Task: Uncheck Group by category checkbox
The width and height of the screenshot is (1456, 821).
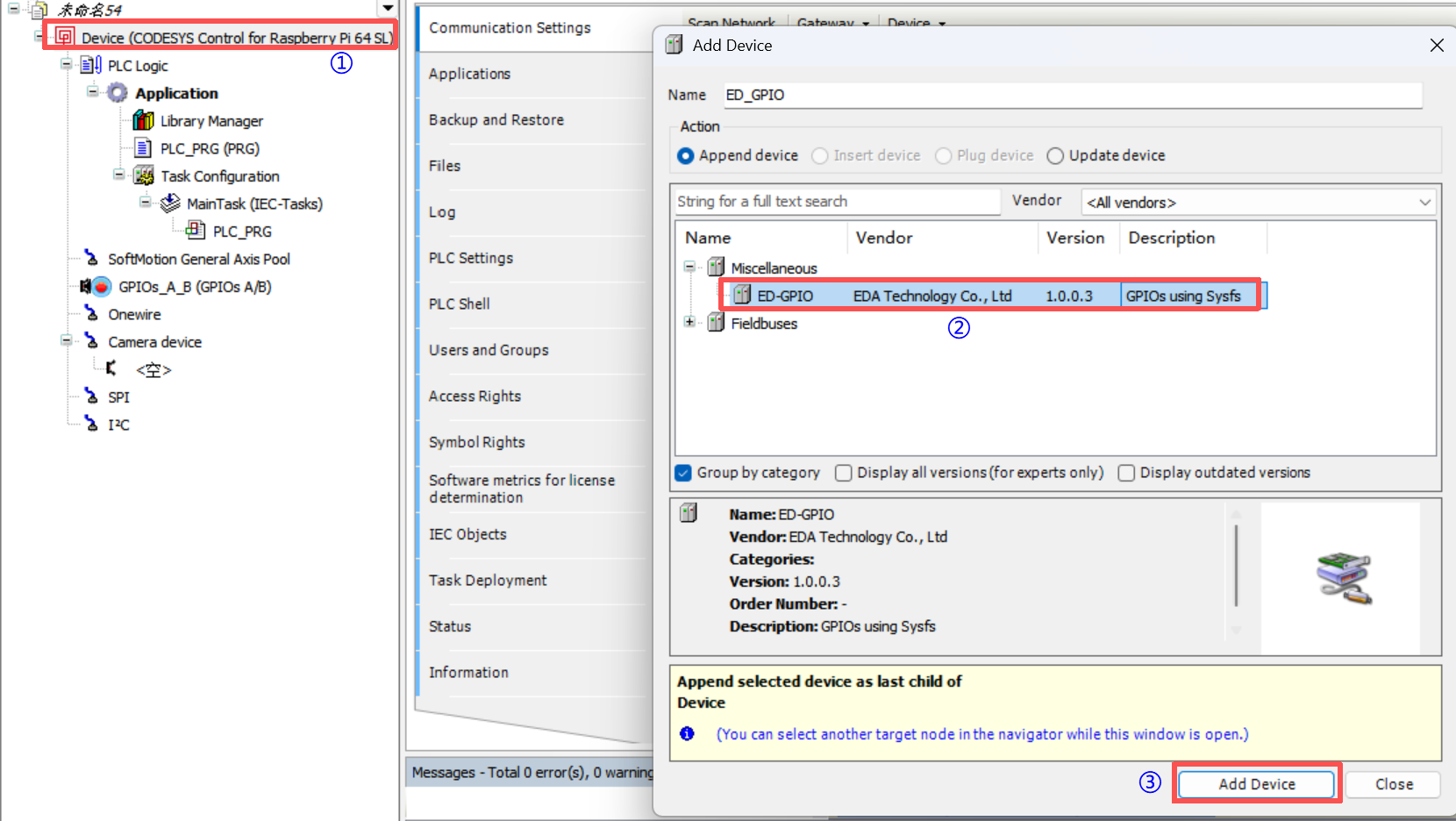Action: [684, 473]
